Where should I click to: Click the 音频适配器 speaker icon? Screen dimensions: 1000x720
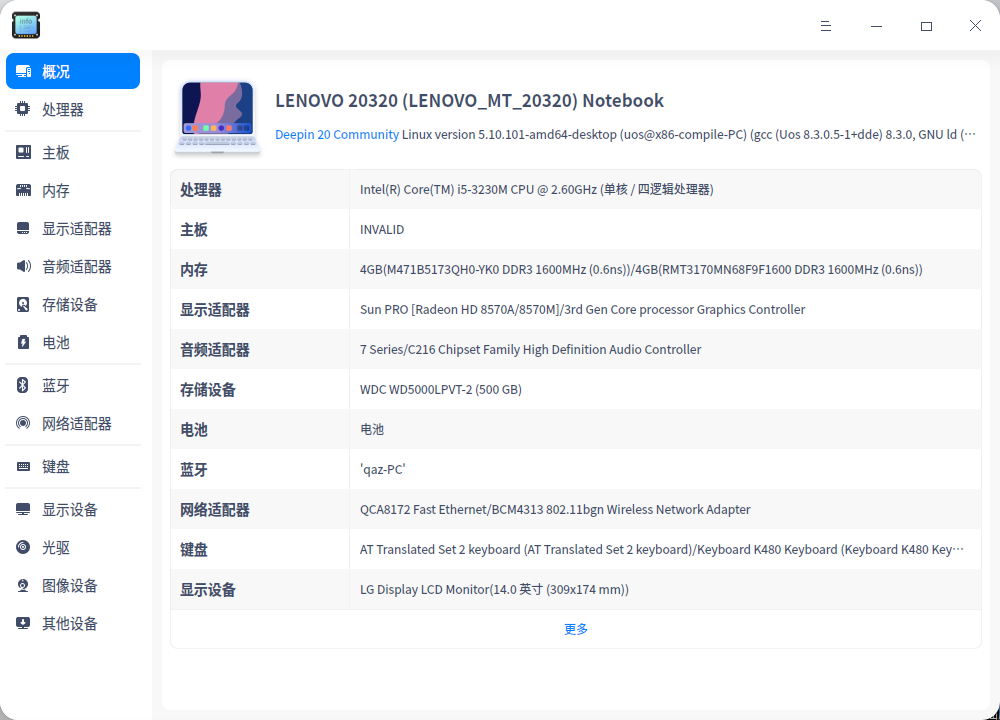[x=23, y=266]
